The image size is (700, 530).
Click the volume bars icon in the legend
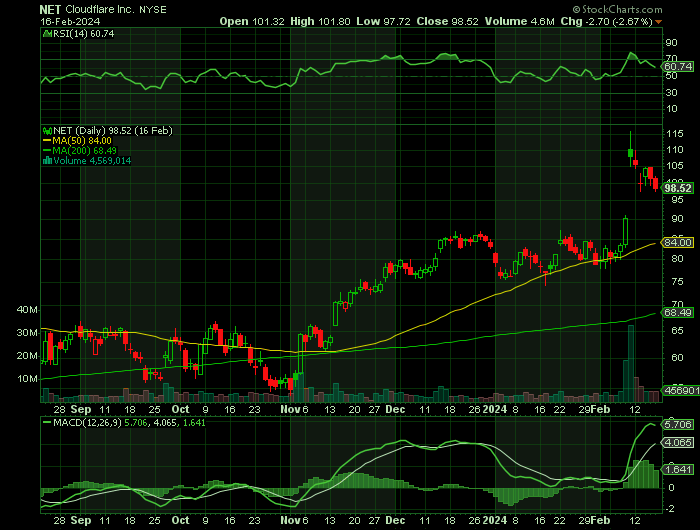pyautogui.click(x=47, y=161)
